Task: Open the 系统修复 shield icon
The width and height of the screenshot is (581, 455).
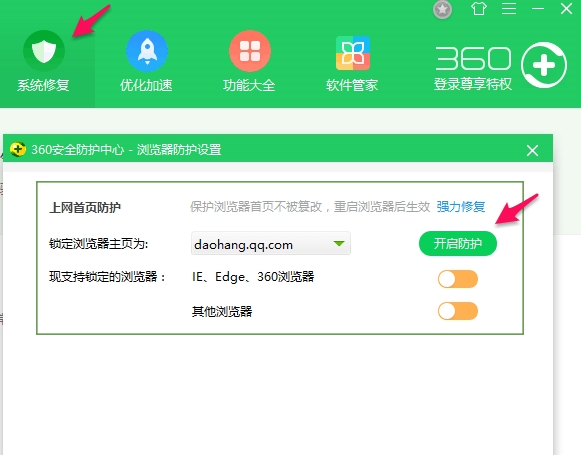Action: (x=44, y=51)
